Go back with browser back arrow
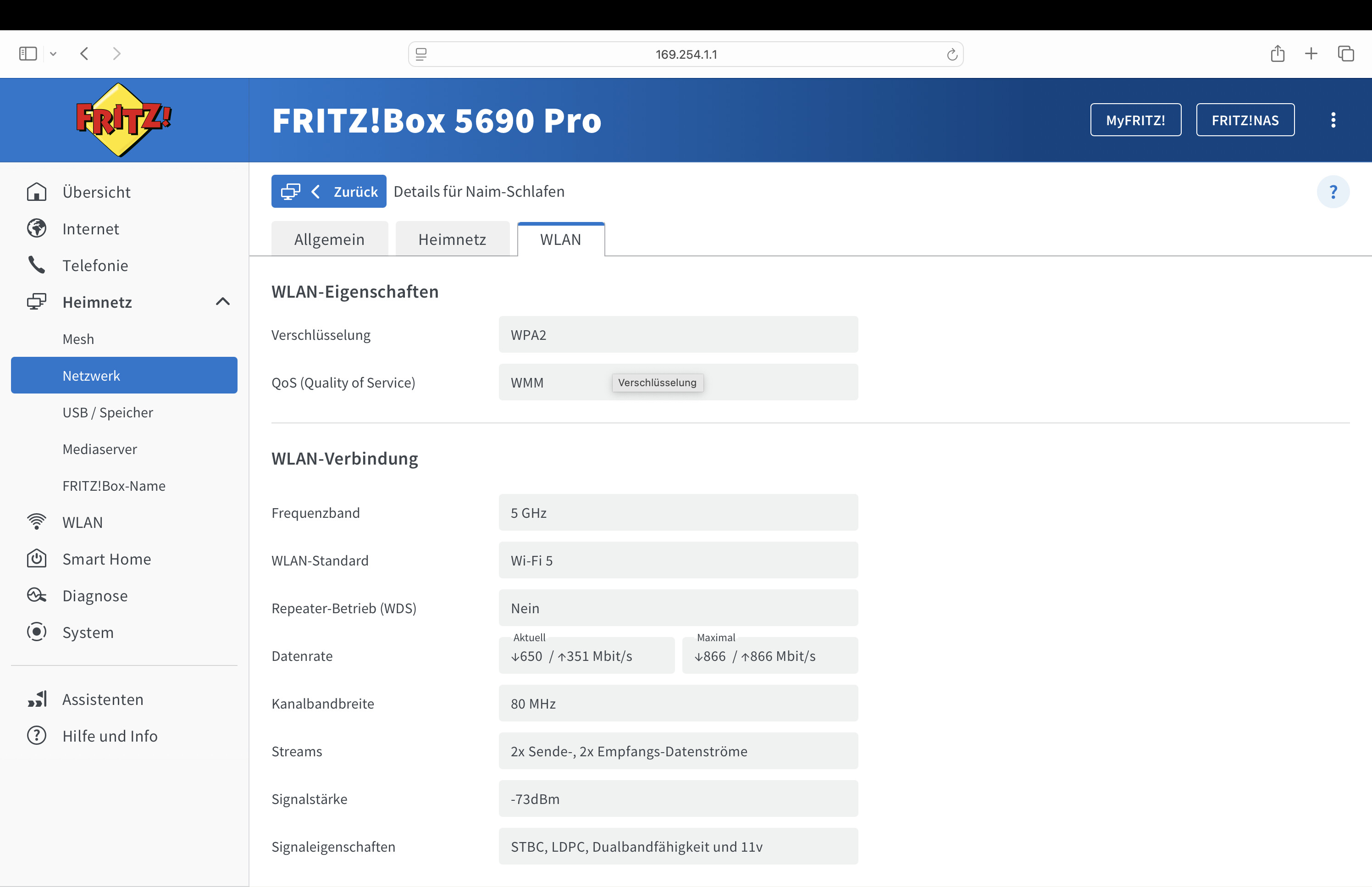Screen dimensions: 1372x887 85,54
